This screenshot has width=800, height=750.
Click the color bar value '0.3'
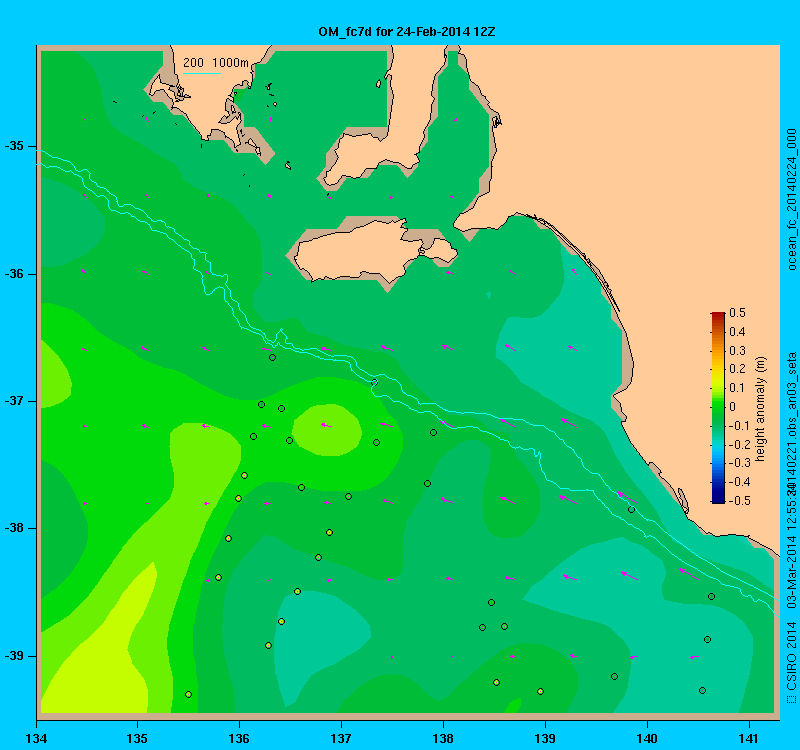pos(737,351)
